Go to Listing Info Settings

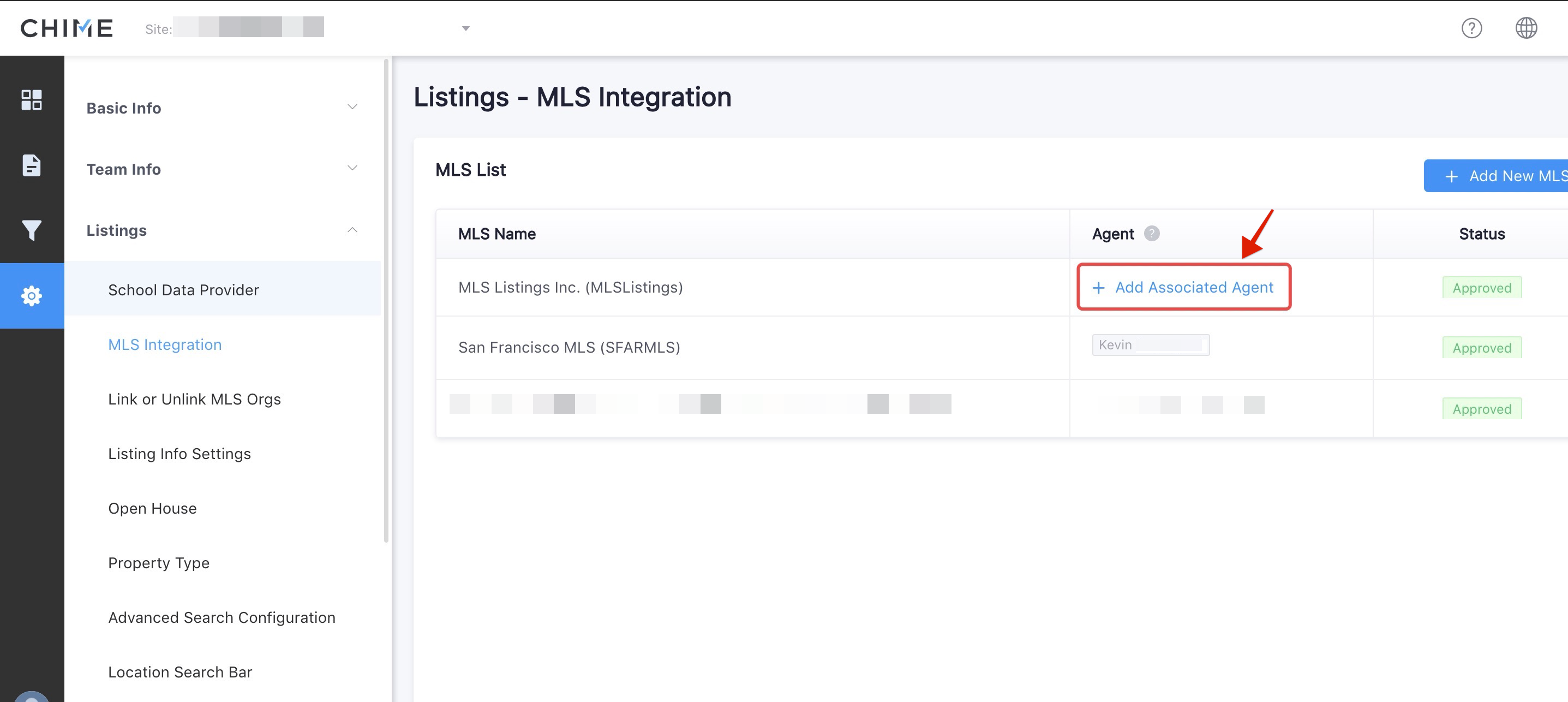(x=179, y=454)
